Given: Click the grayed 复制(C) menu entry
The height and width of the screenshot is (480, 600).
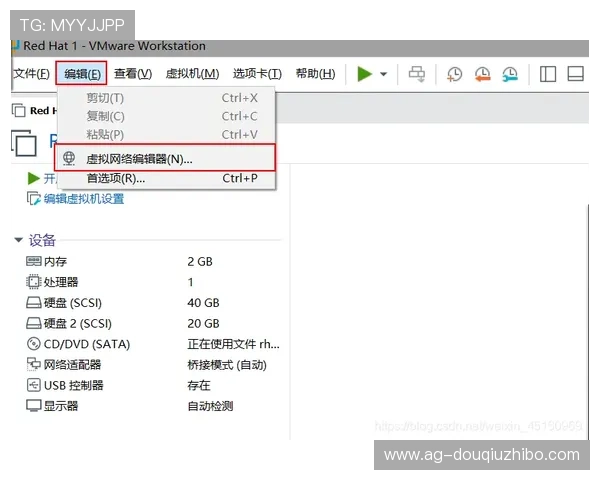Looking at the screenshot, I should (x=166, y=116).
